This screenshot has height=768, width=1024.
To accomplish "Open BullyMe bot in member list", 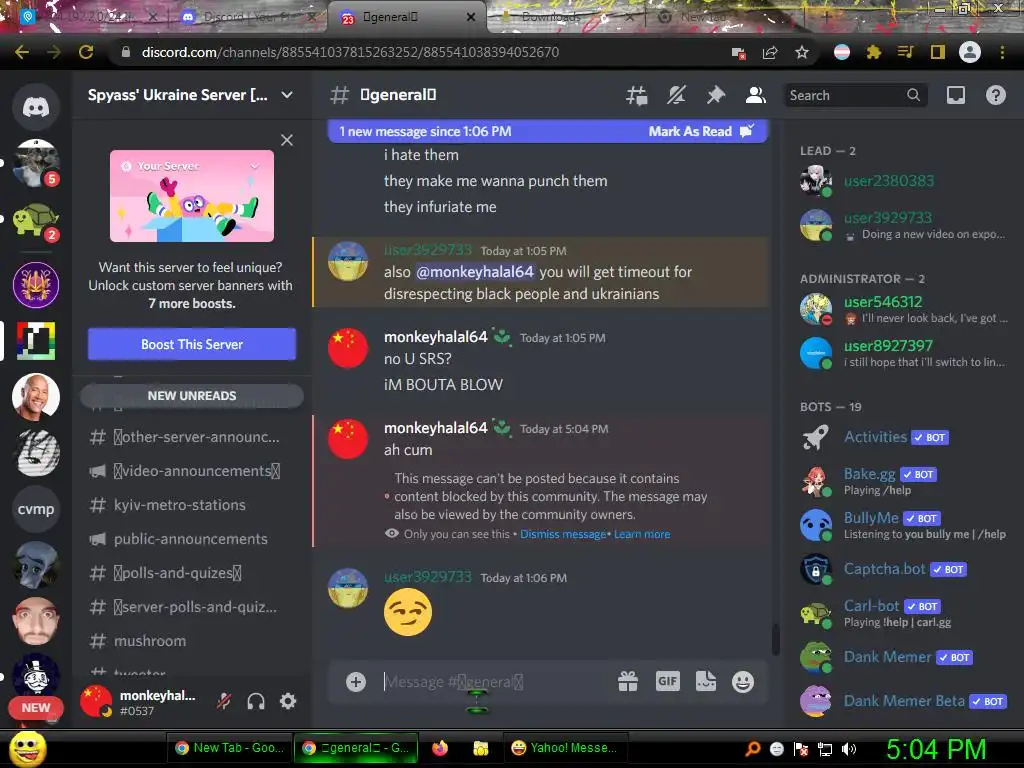I will (903, 525).
